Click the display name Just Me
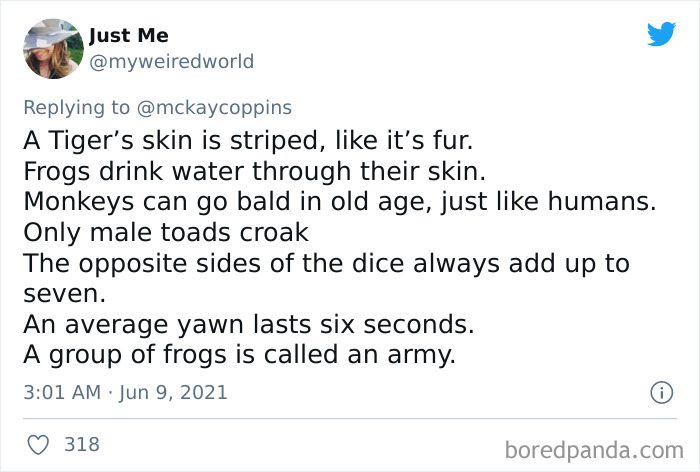This screenshot has height=472, width=700. pyautogui.click(x=126, y=37)
